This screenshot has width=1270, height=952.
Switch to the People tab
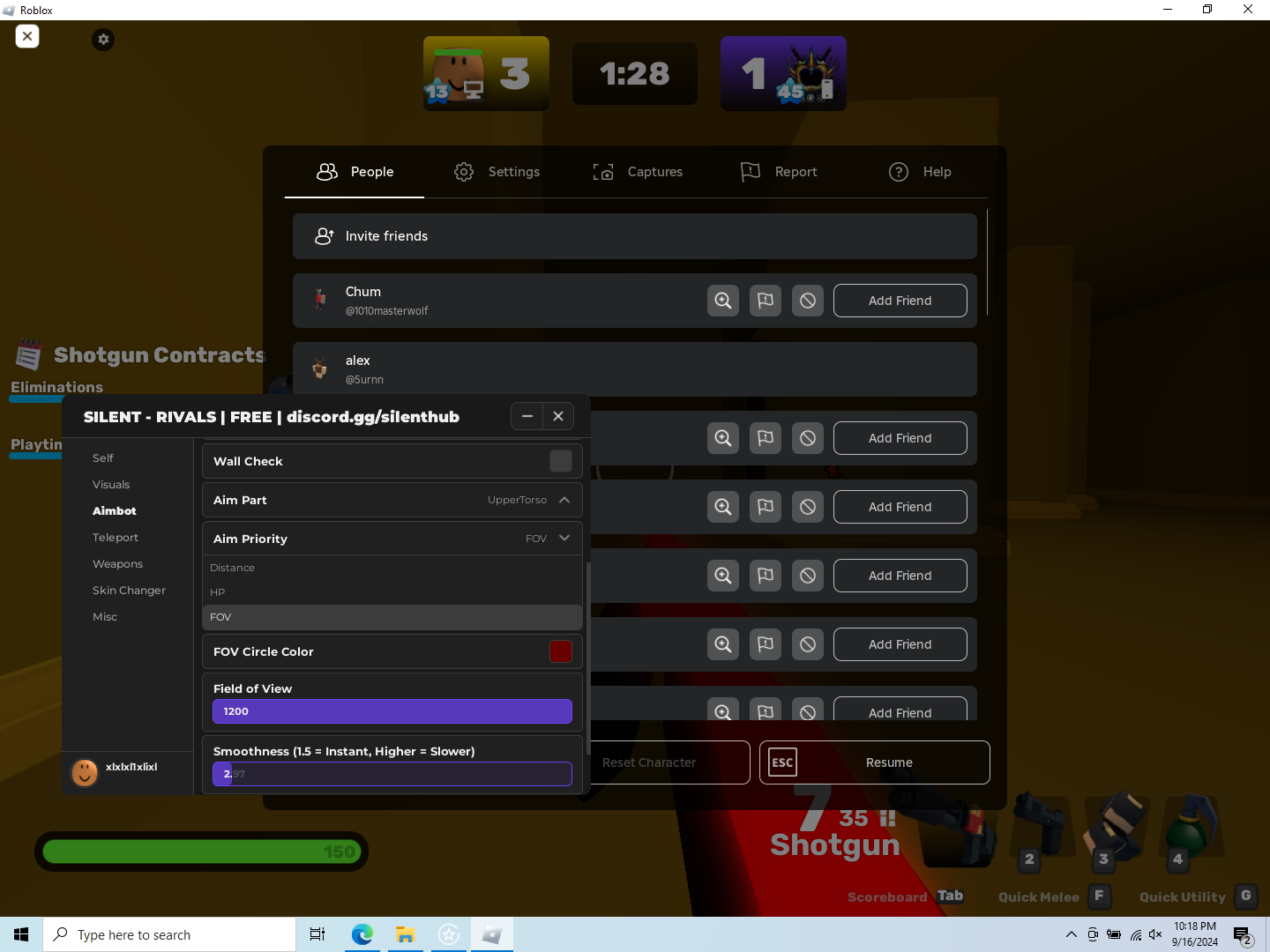[x=355, y=172]
